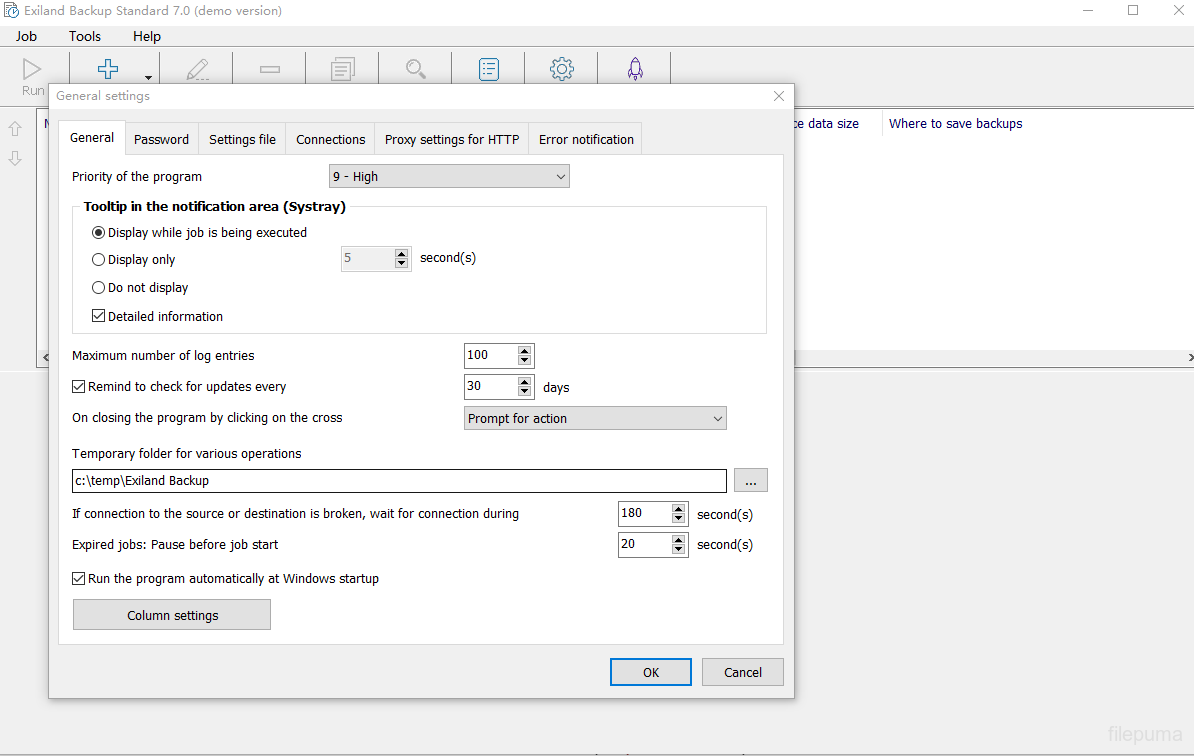Click the magnifier icon in toolbar
The width and height of the screenshot is (1194, 756).
coord(416,69)
